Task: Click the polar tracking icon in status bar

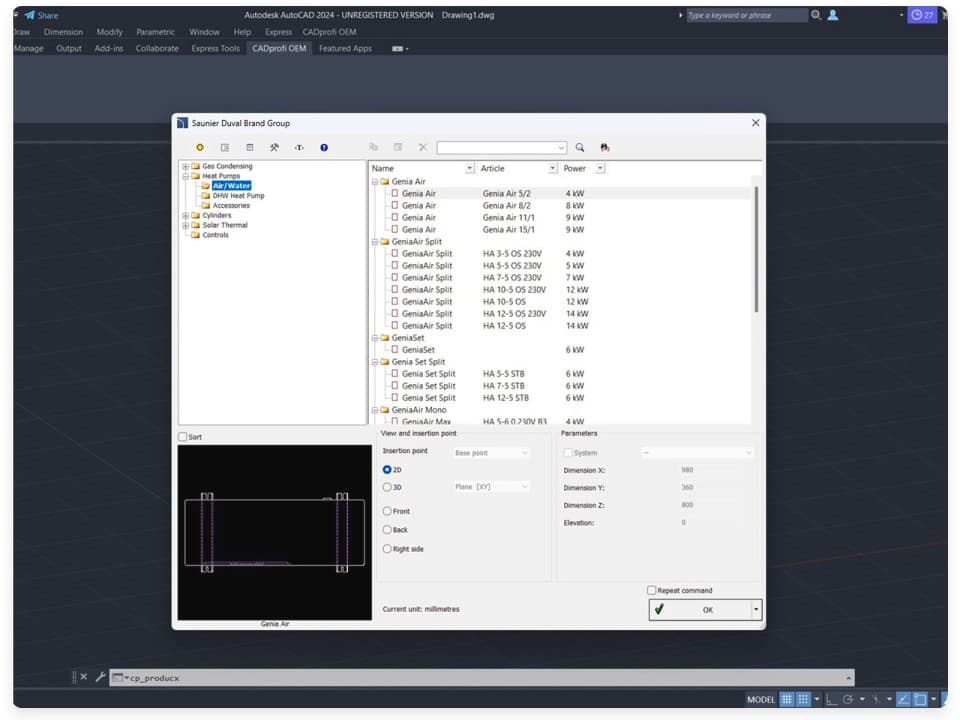Action: click(848, 699)
